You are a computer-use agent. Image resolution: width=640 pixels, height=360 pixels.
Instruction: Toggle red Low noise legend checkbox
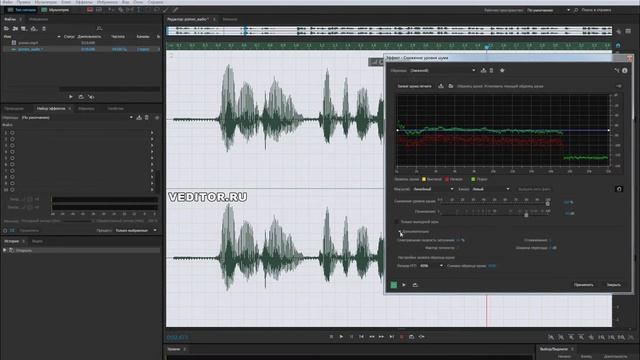[447, 179]
